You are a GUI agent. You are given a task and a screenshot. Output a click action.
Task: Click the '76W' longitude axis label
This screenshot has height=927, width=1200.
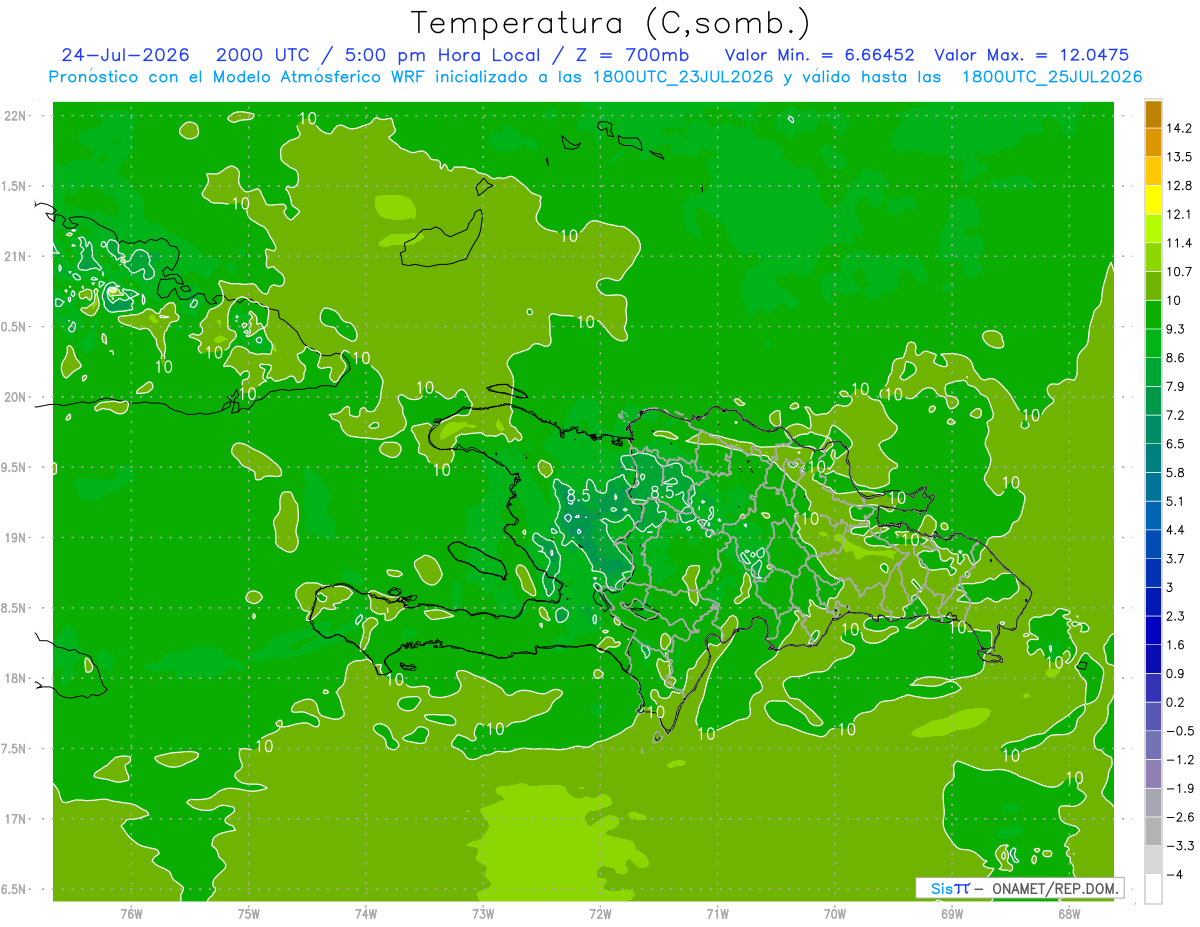tap(131, 915)
